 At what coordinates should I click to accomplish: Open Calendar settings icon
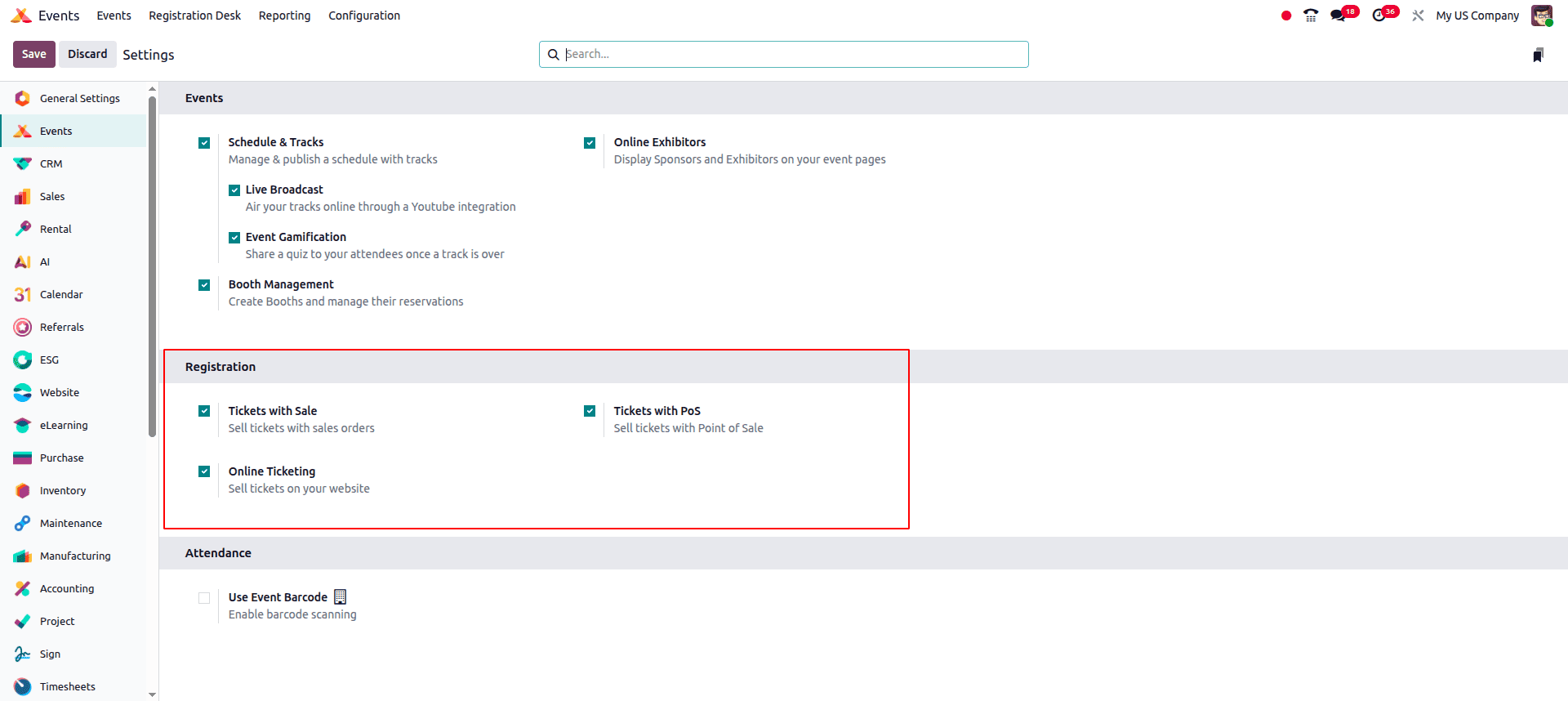coord(23,294)
